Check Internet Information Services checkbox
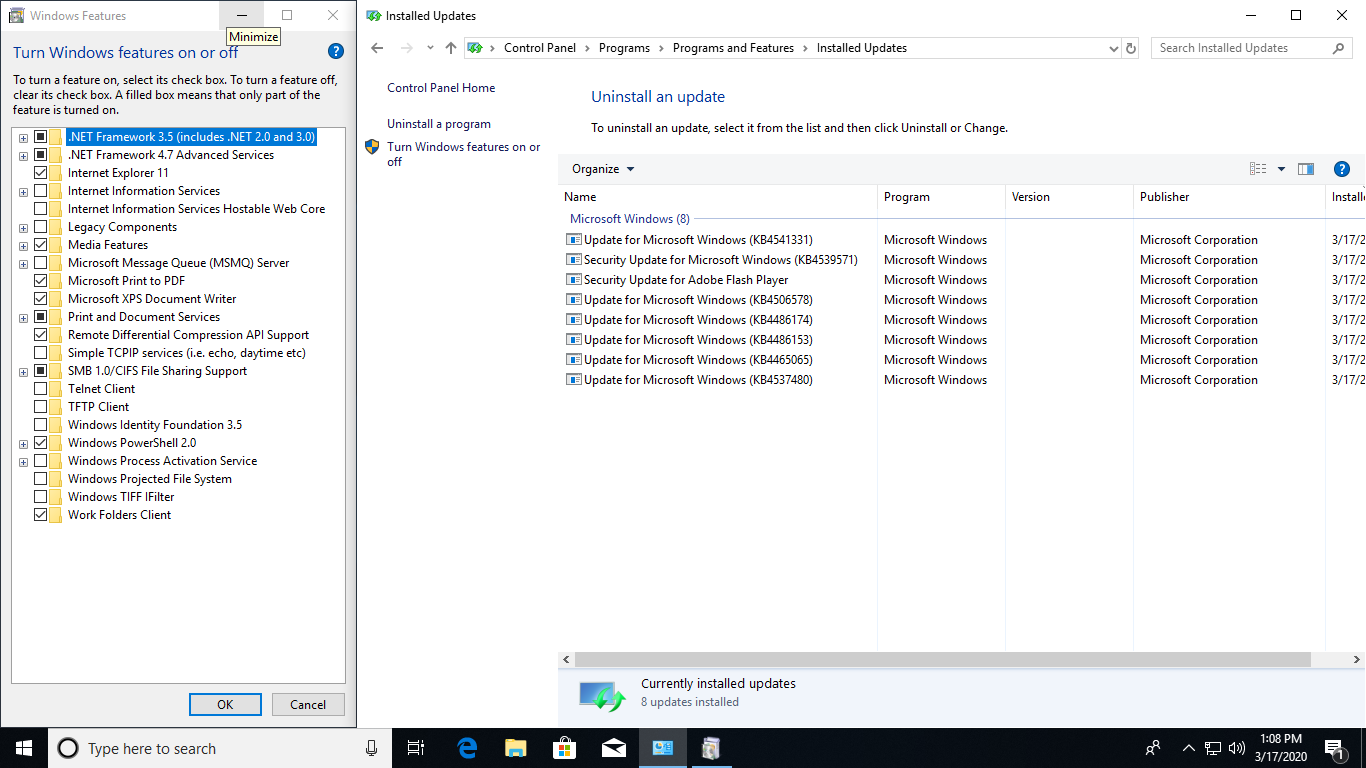 click(x=41, y=191)
